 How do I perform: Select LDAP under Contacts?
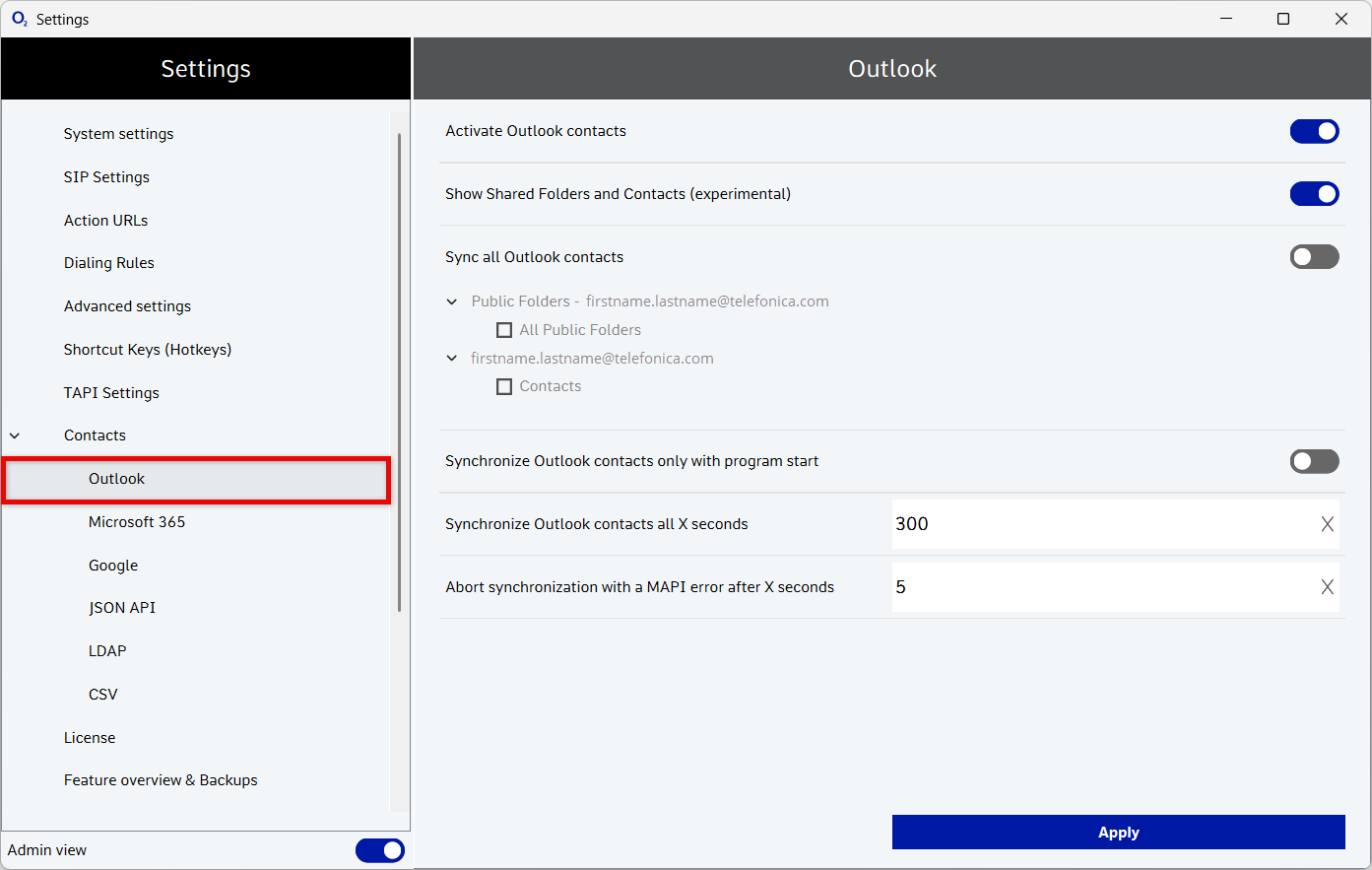pyautogui.click(x=107, y=651)
